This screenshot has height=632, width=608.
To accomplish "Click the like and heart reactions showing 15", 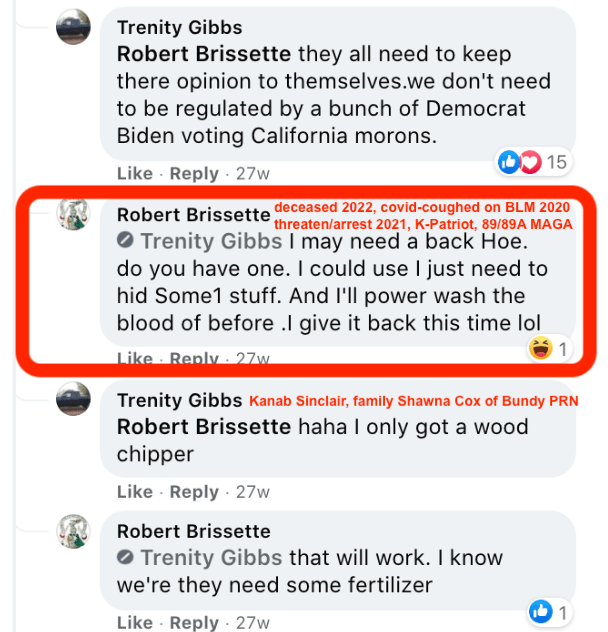I will click(532, 162).
